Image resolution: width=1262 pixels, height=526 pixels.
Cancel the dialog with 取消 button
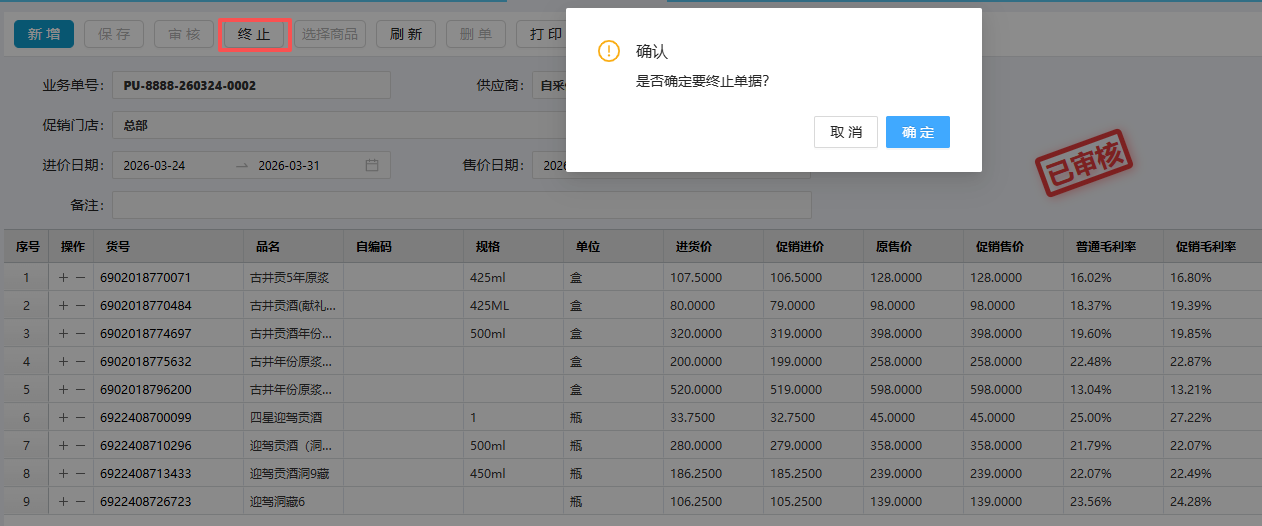click(x=845, y=132)
